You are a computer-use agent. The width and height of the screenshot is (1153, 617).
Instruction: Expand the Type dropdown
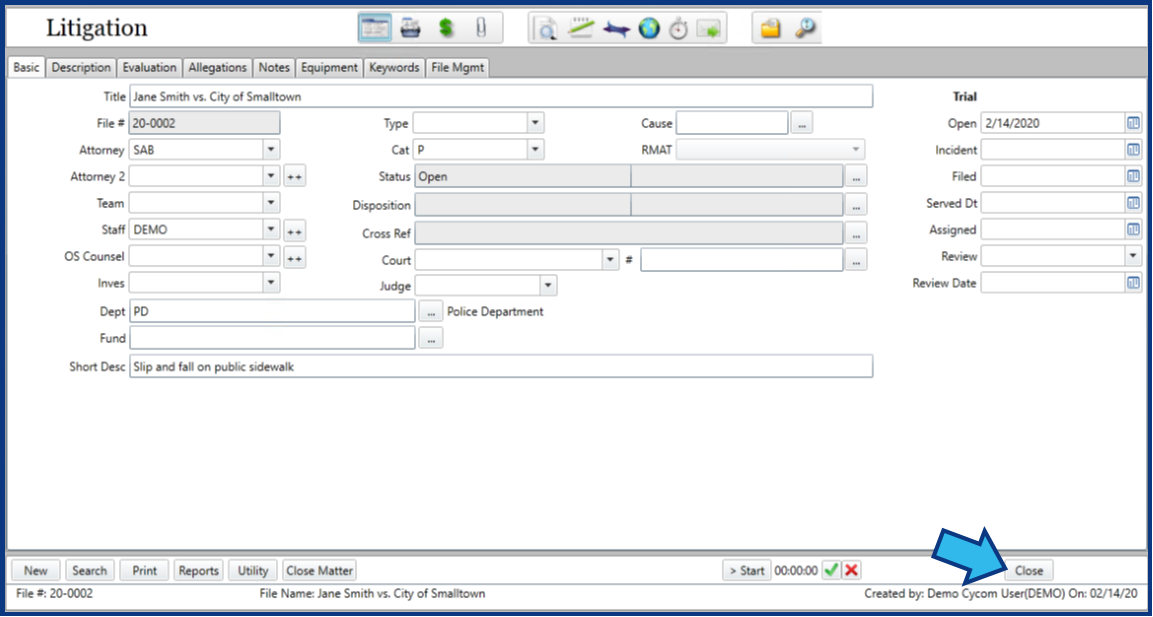[535, 123]
